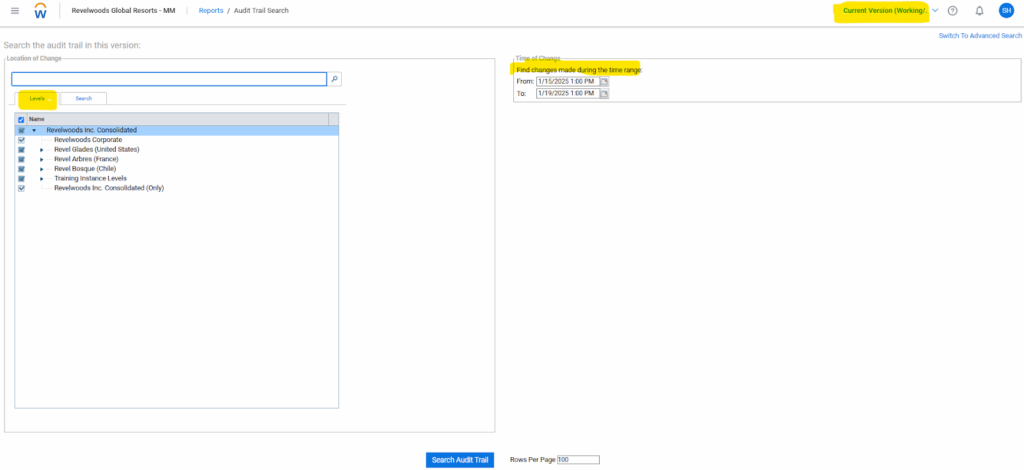
Task: Click the Search Audit Trail button
Action: point(459,460)
